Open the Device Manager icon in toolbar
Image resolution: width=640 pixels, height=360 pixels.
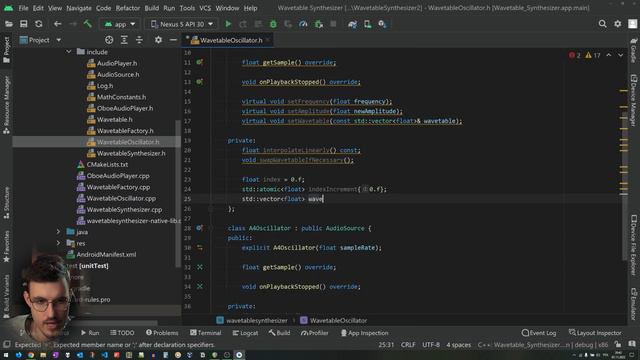pyautogui.click(x=367, y=24)
